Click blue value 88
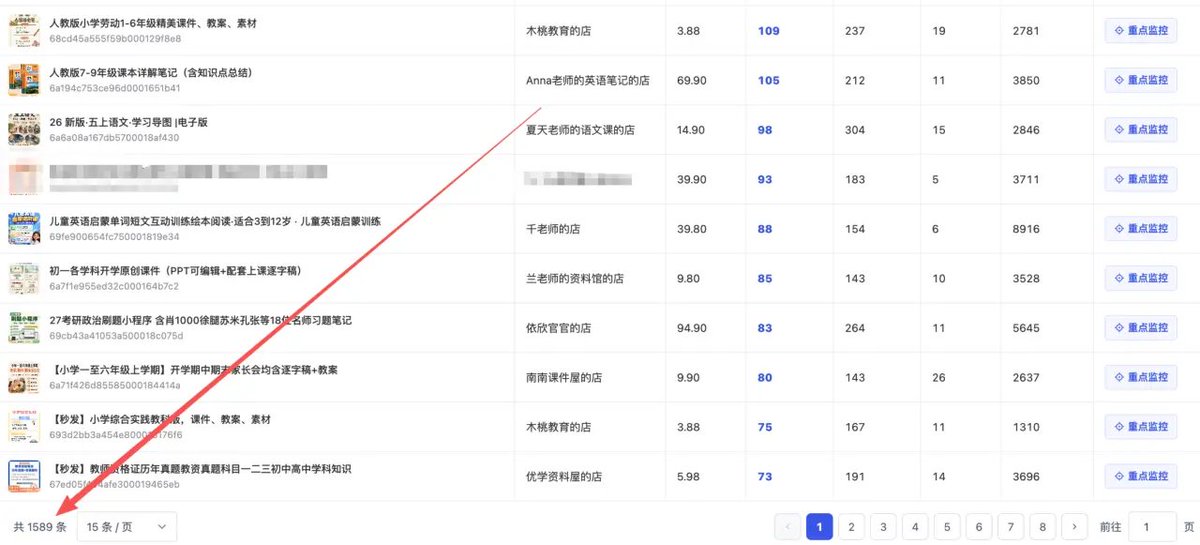 (765, 229)
